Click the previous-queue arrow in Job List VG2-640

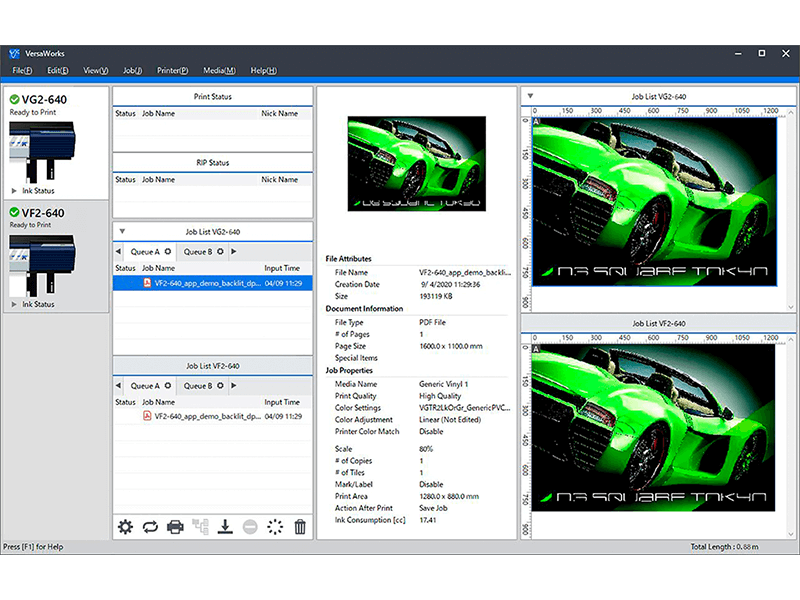118,252
